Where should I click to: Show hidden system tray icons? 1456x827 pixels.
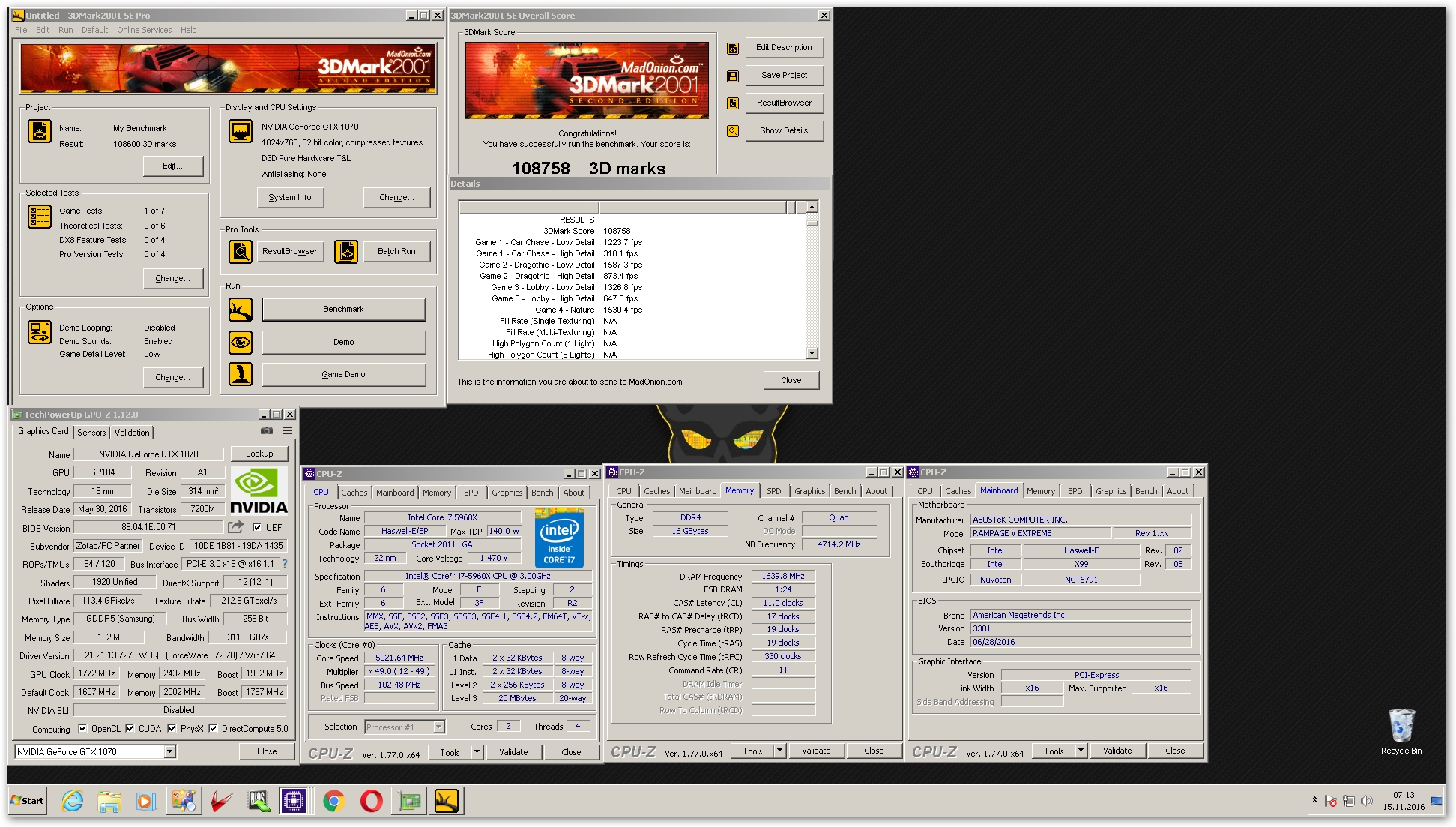1314,800
